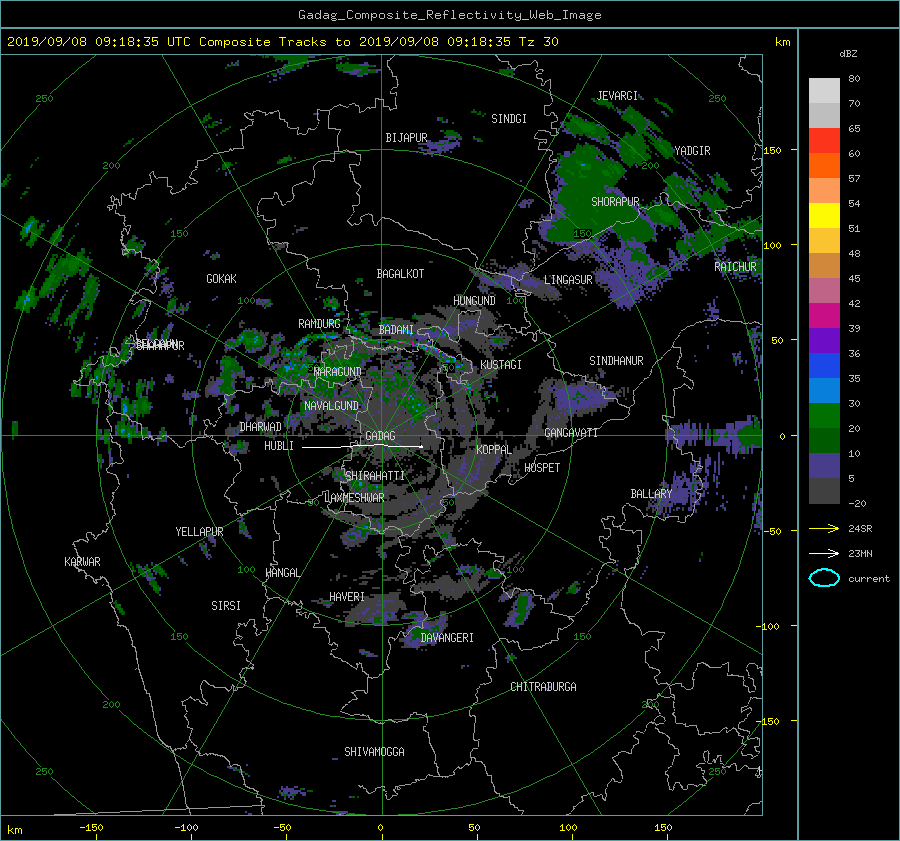Click the SHORAPUR city label

(615, 202)
